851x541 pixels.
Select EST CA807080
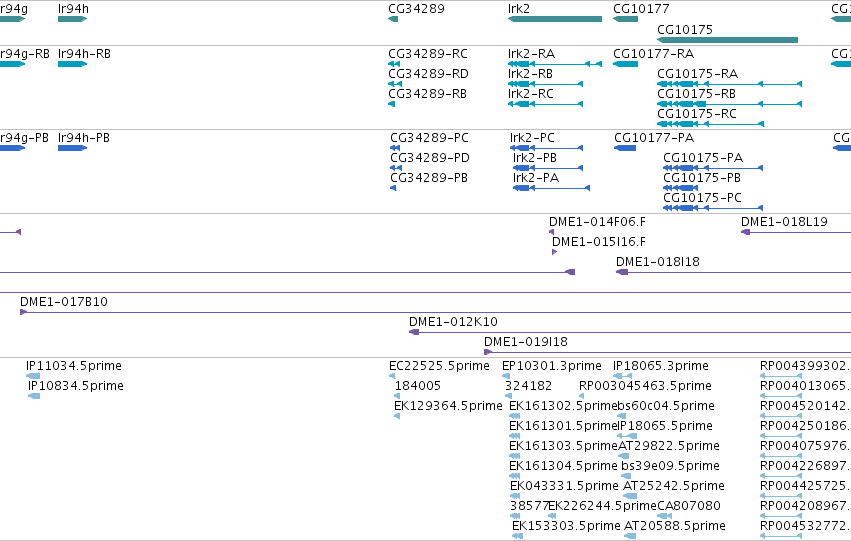click(x=689, y=507)
